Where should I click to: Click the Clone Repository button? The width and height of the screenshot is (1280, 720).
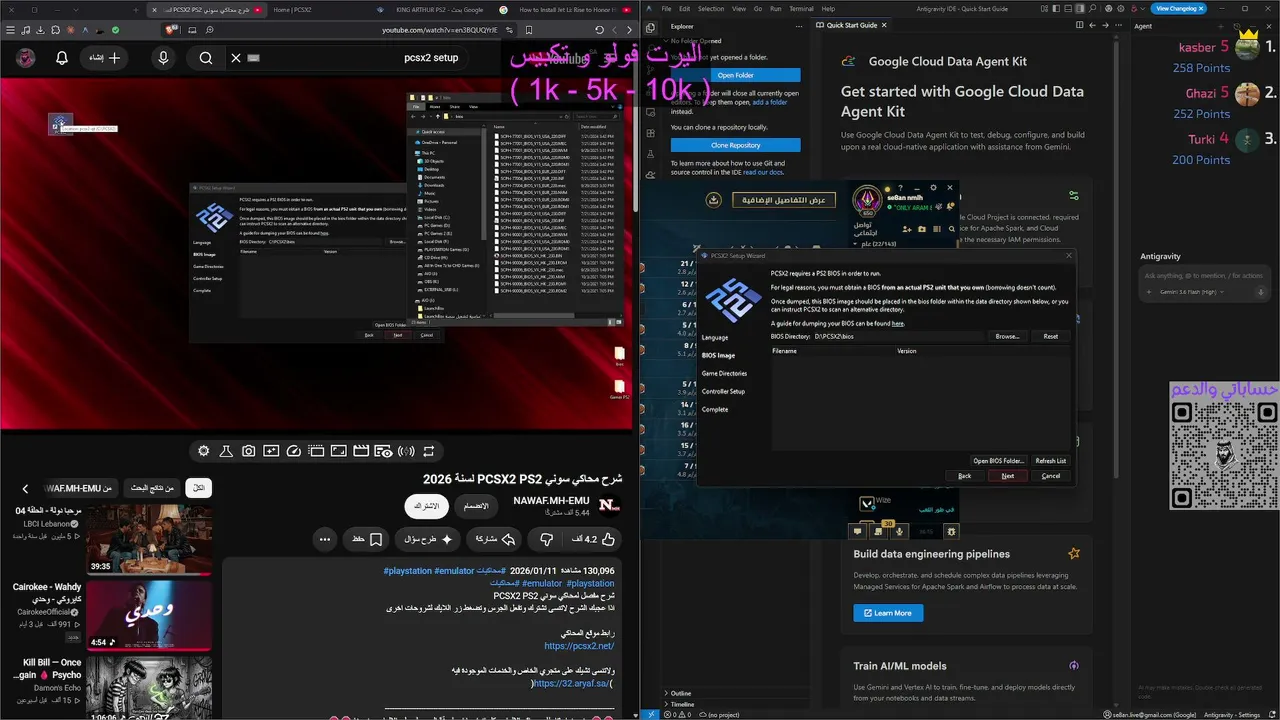point(735,145)
